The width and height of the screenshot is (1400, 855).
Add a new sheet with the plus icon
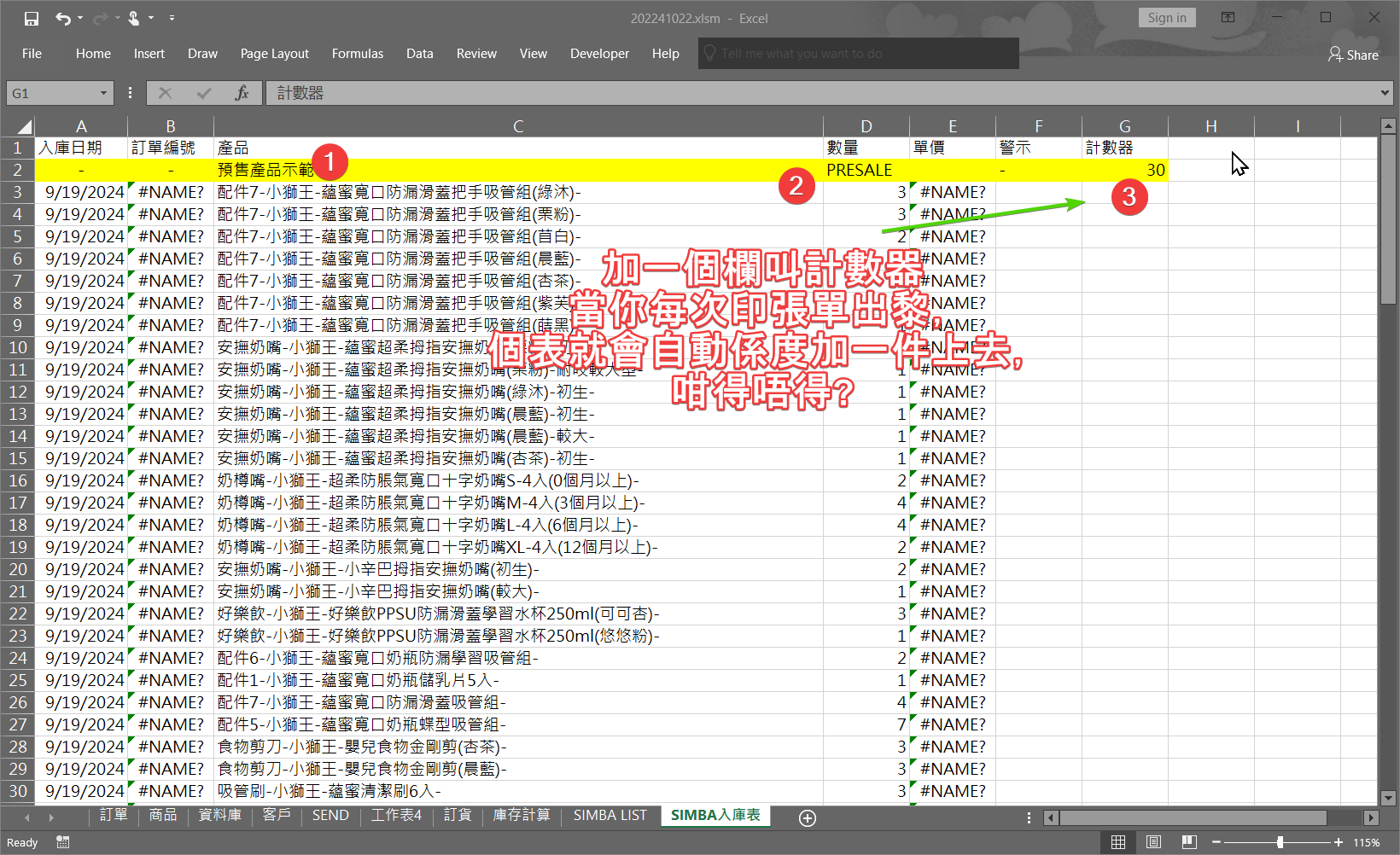807,818
